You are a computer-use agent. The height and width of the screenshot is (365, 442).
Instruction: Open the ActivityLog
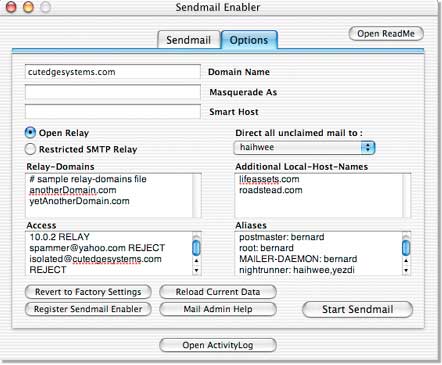pos(218,345)
